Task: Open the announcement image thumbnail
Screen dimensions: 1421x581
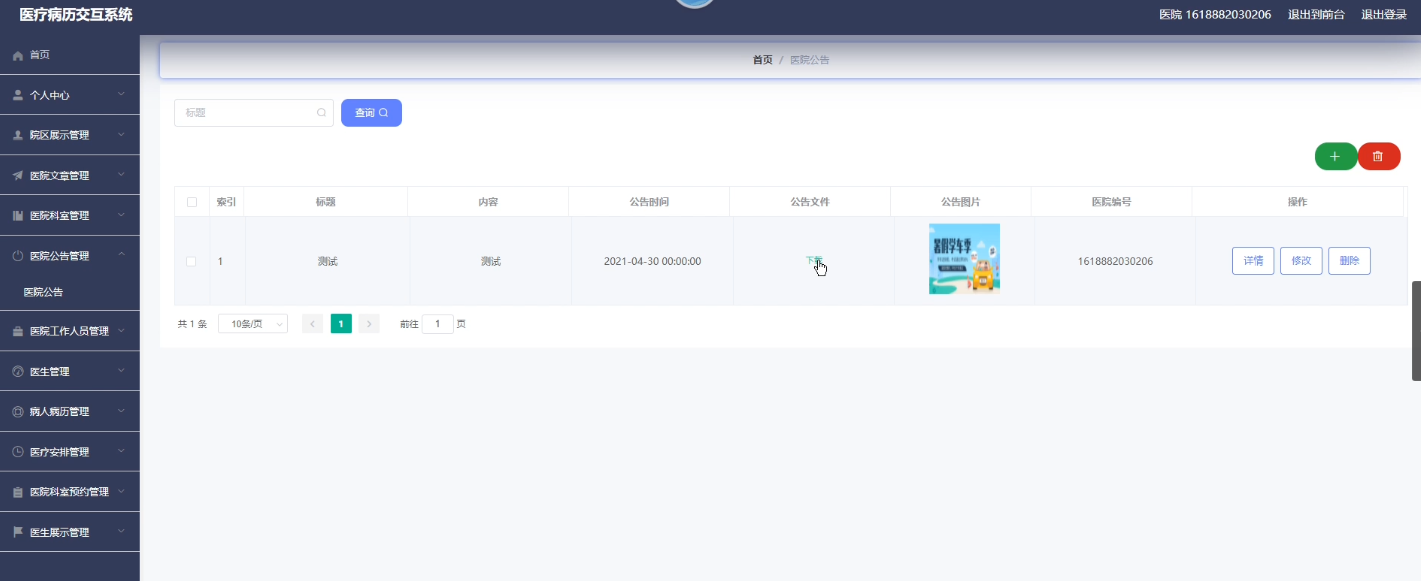Action: click(x=964, y=259)
